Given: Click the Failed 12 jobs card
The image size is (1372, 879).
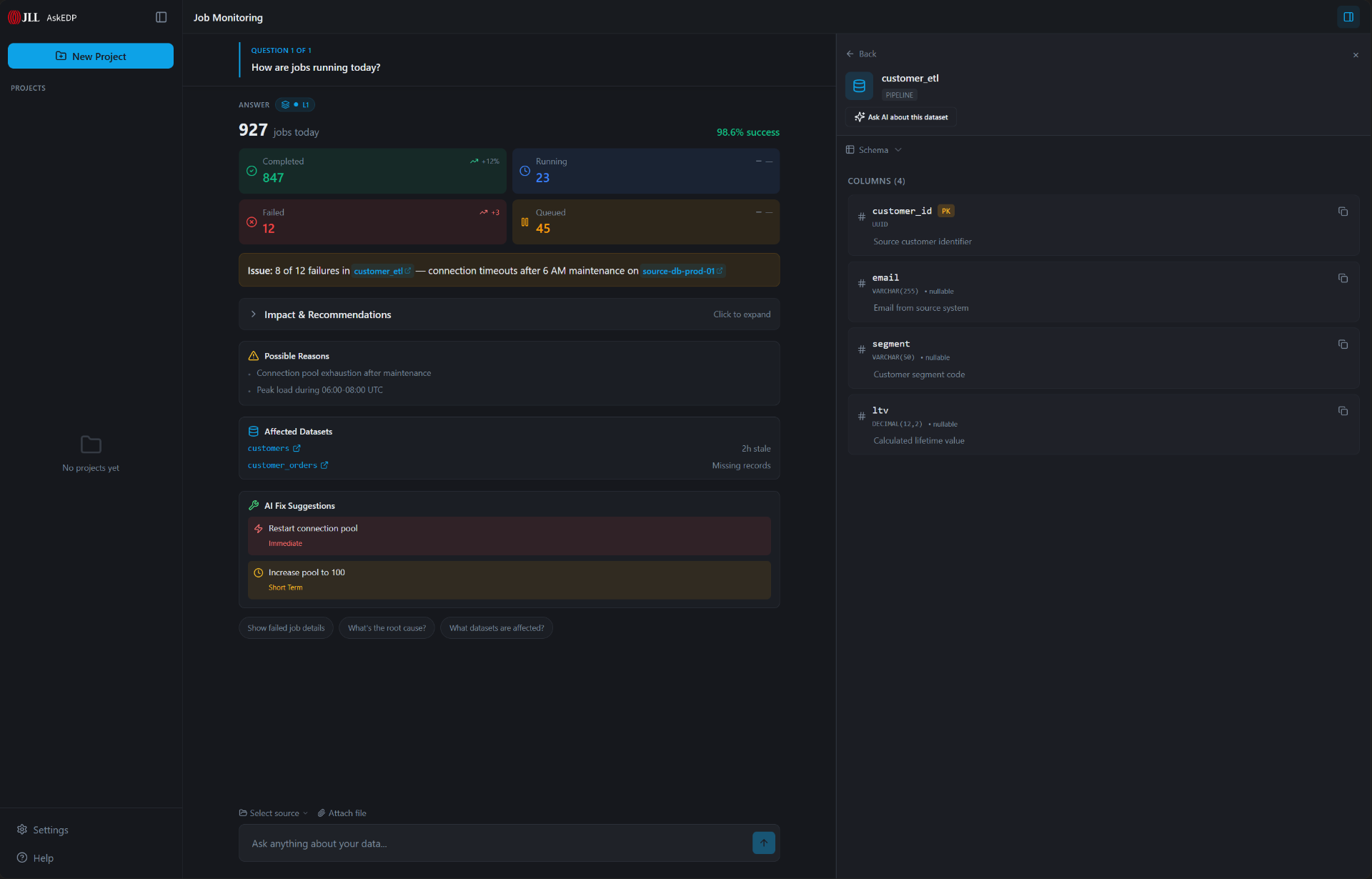Looking at the screenshot, I should [372, 222].
